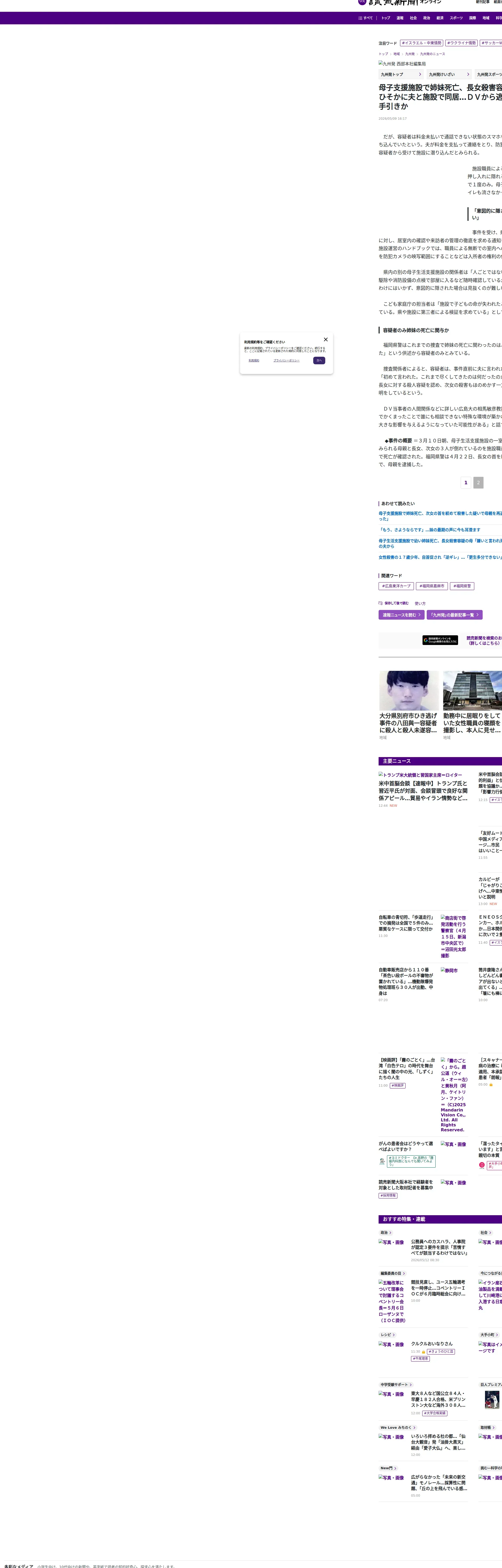Open the 自転車の青切符 article headline
Image resolution: width=502 pixels, height=1568 pixels.
406,923
